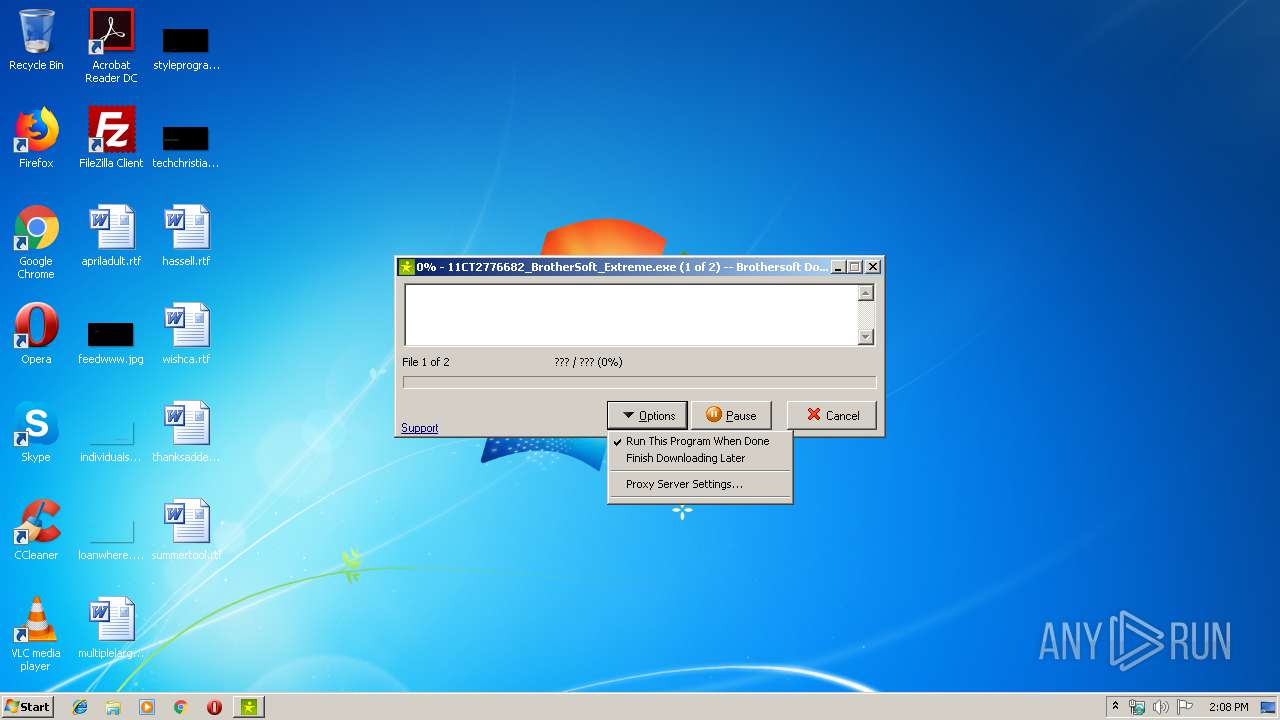Open the Start menu

click(28, 707)
